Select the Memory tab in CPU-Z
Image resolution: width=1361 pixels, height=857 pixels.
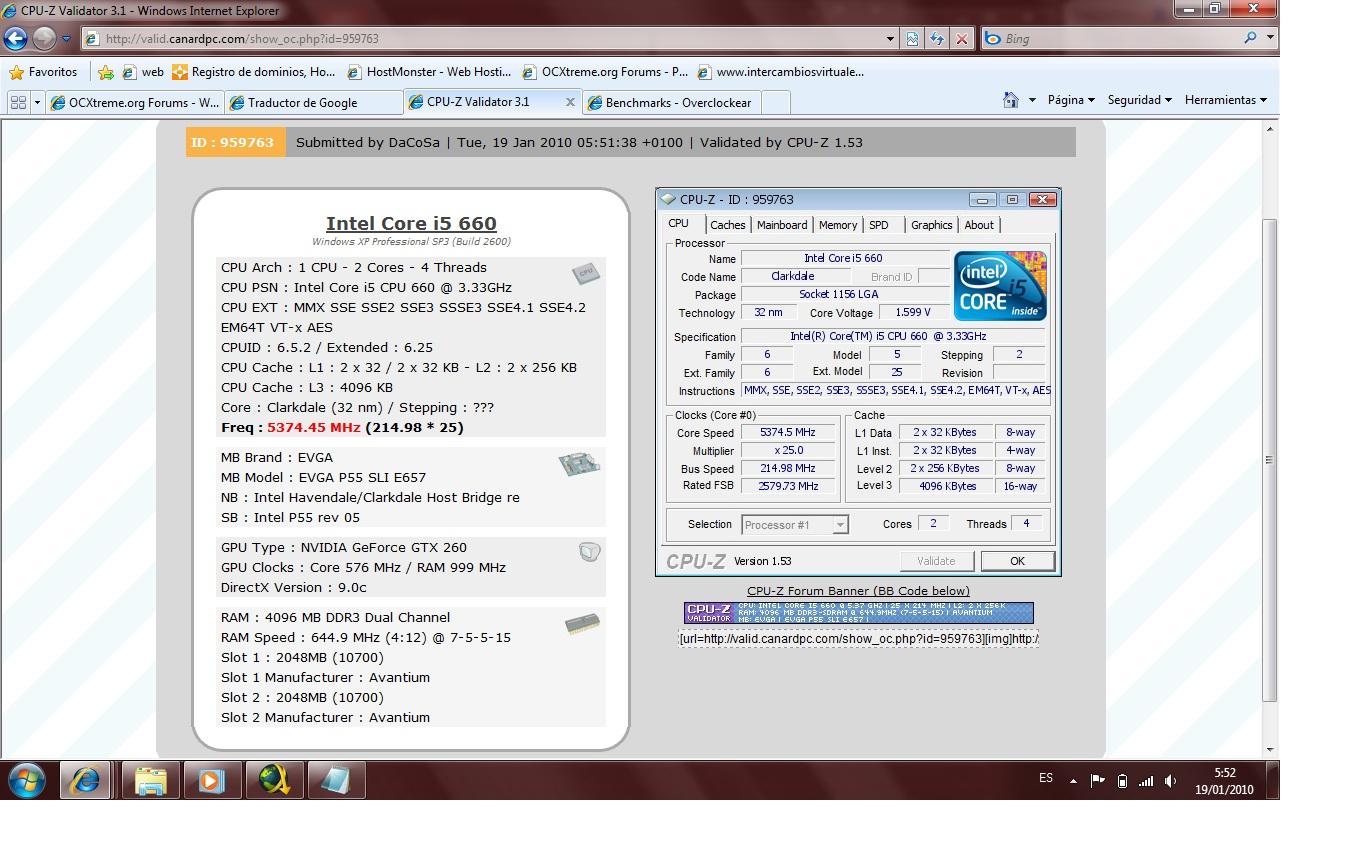838,225
